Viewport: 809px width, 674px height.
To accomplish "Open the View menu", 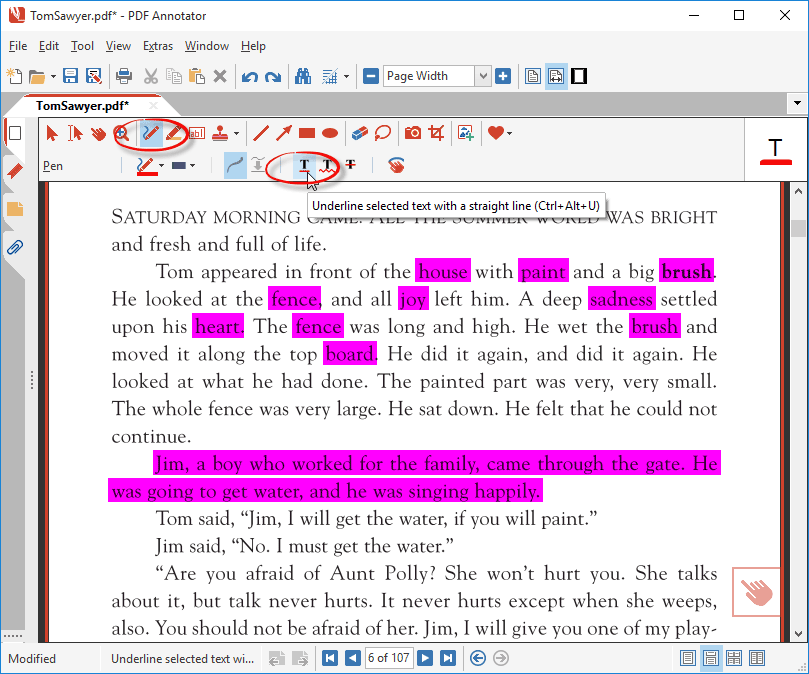I will pyautogui.click(x=118, y=46).
